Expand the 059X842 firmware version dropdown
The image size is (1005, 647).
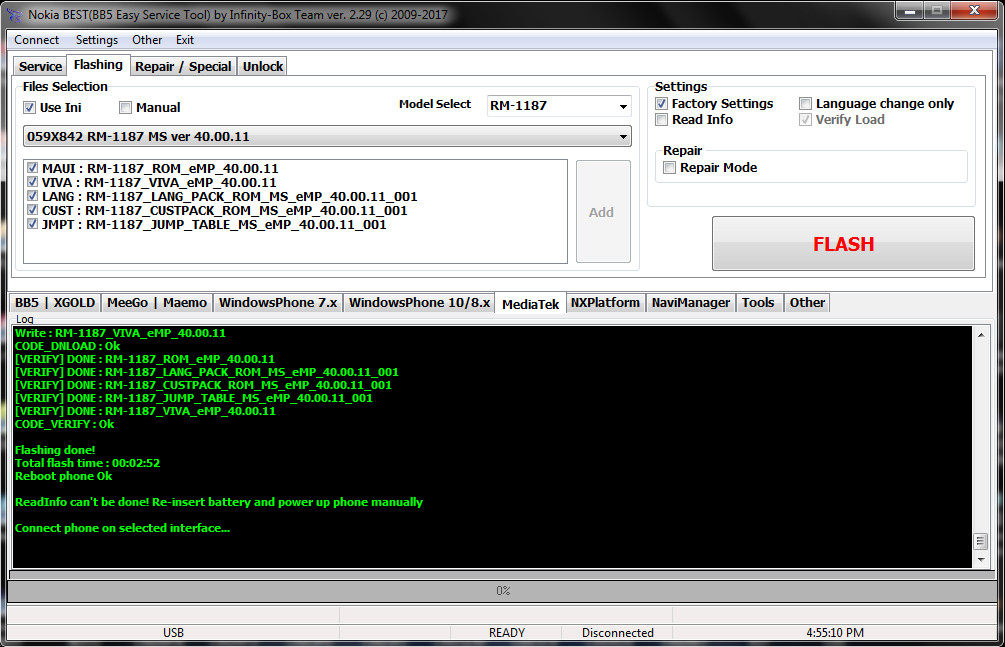click(327, 137)
